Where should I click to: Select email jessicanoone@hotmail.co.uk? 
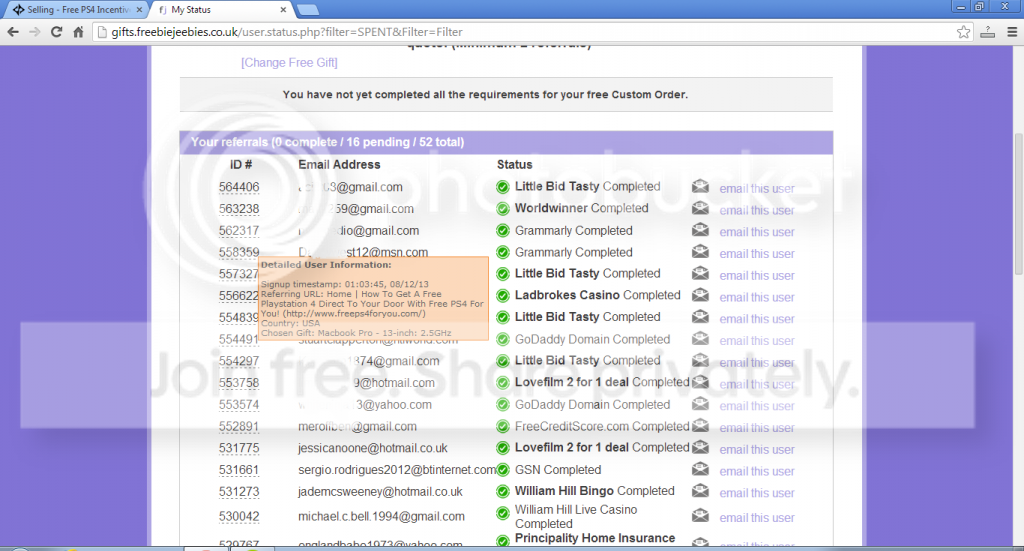tap(373, 448)
